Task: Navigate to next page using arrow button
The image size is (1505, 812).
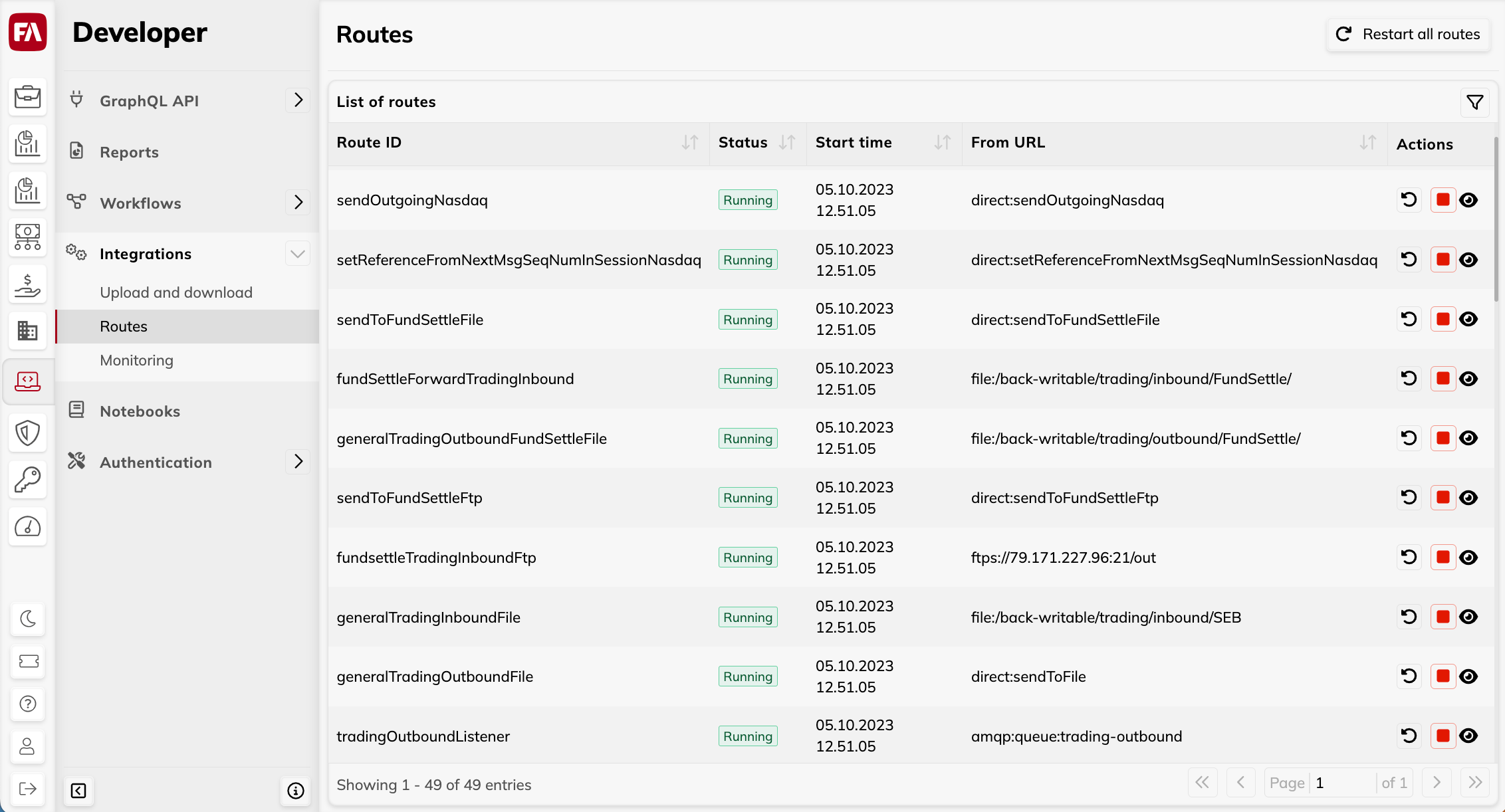Action: [1437, 784]
